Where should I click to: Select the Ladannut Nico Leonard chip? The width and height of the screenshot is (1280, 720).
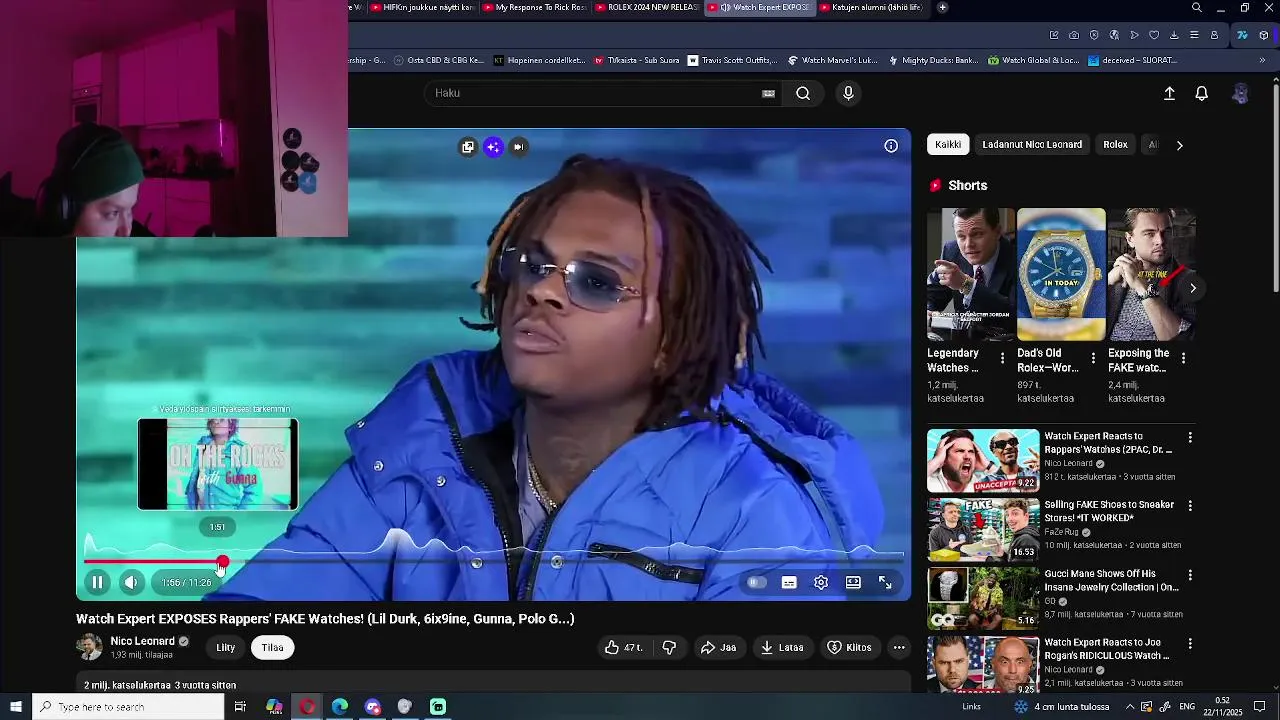tap(1032, 145)
